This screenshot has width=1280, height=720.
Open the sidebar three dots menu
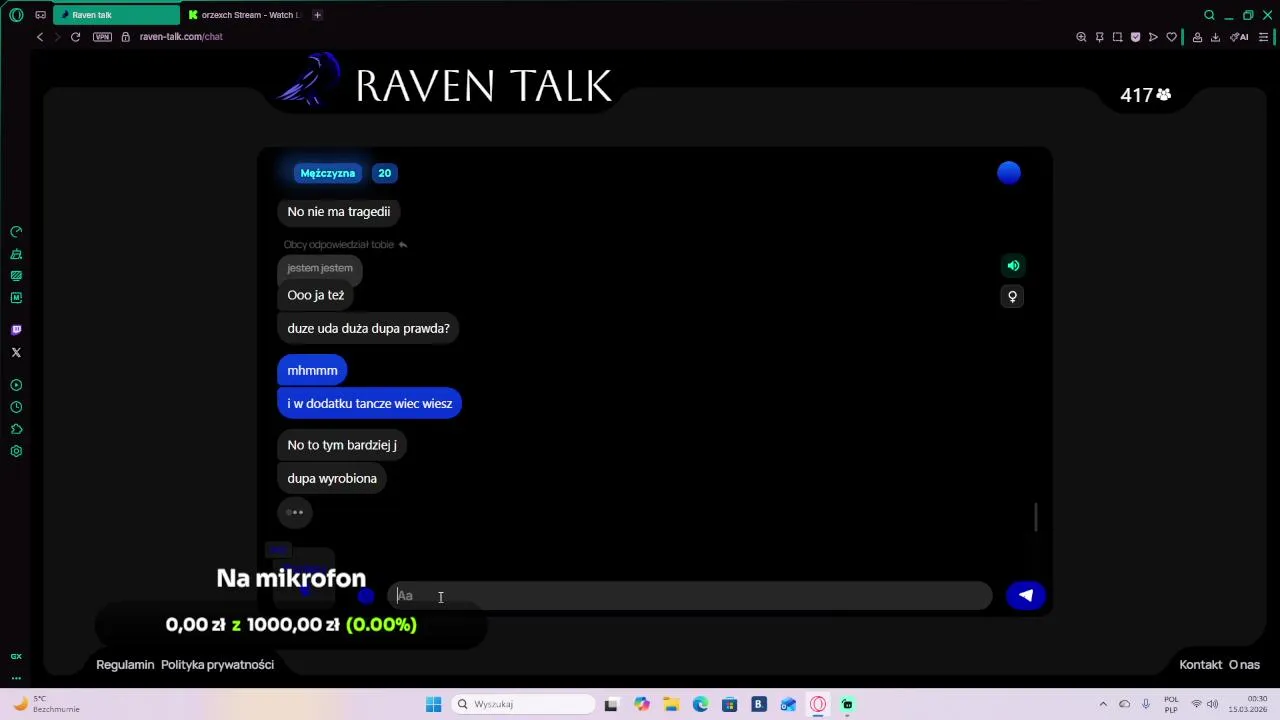[x=16, y=677]
